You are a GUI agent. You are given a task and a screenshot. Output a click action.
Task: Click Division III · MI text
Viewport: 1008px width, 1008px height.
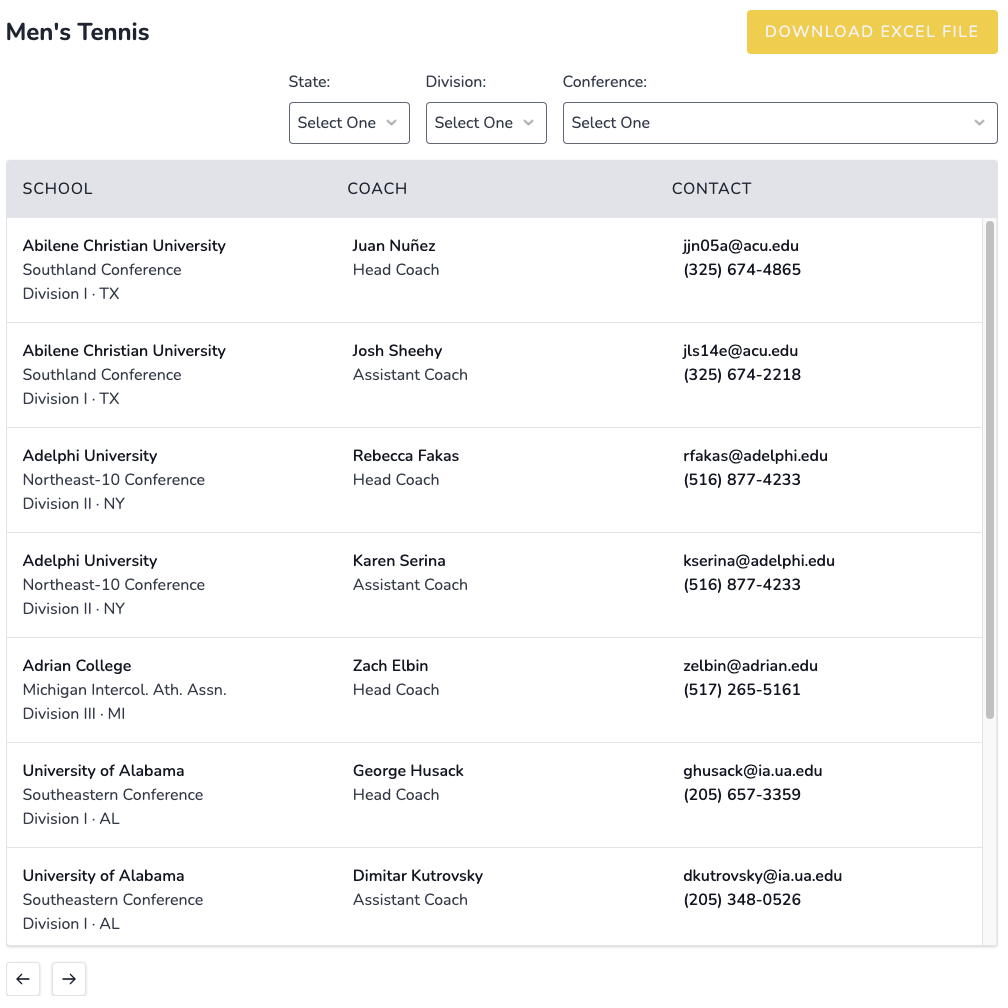[74, 714]
